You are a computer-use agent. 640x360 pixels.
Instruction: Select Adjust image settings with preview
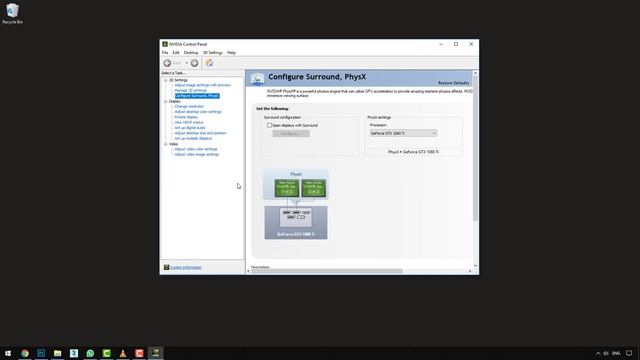tap(202, 85)
